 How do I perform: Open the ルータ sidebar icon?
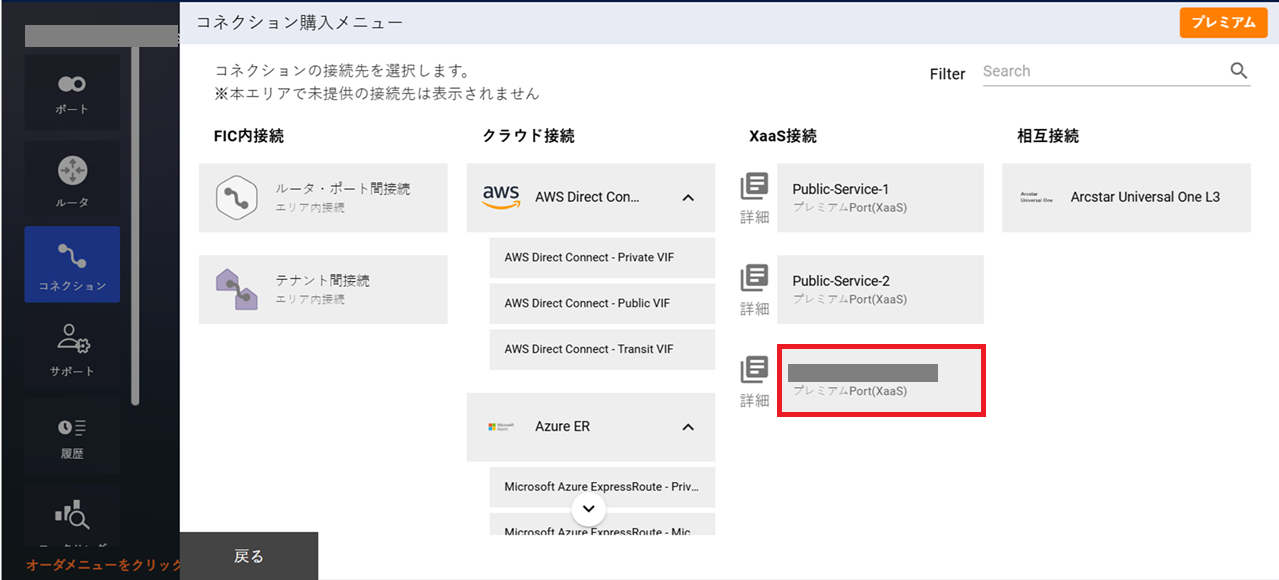click(72, 180)
